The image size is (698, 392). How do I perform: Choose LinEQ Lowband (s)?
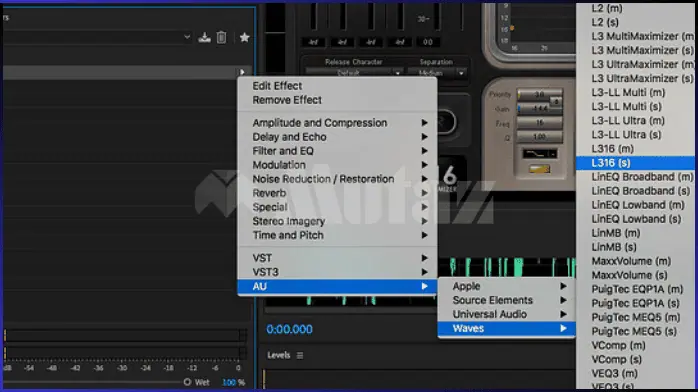point(635,219)
